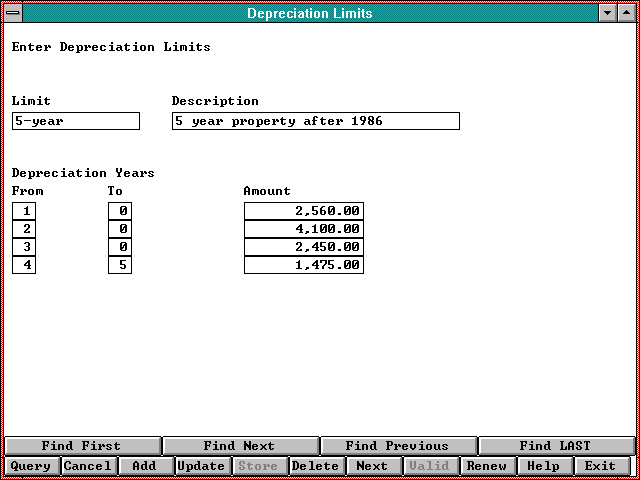Open the window system control menu
Screen dimensions: 640x480
[x=13, y=13]
